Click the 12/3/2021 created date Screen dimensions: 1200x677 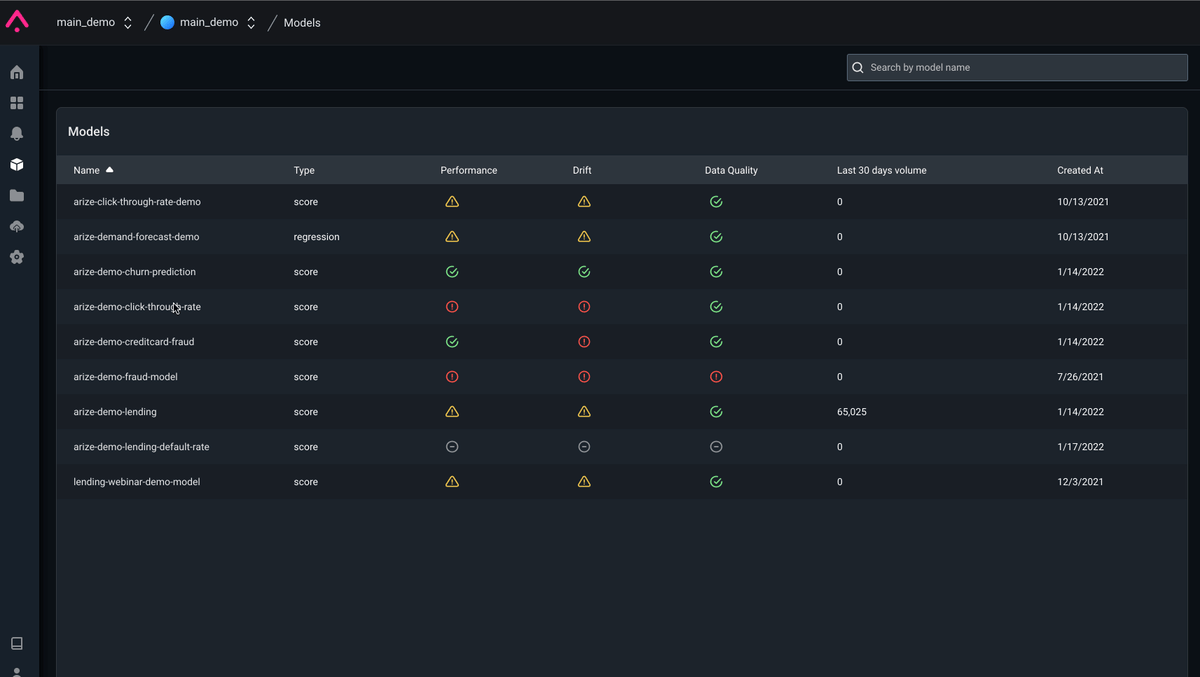tap(1081, 482)
